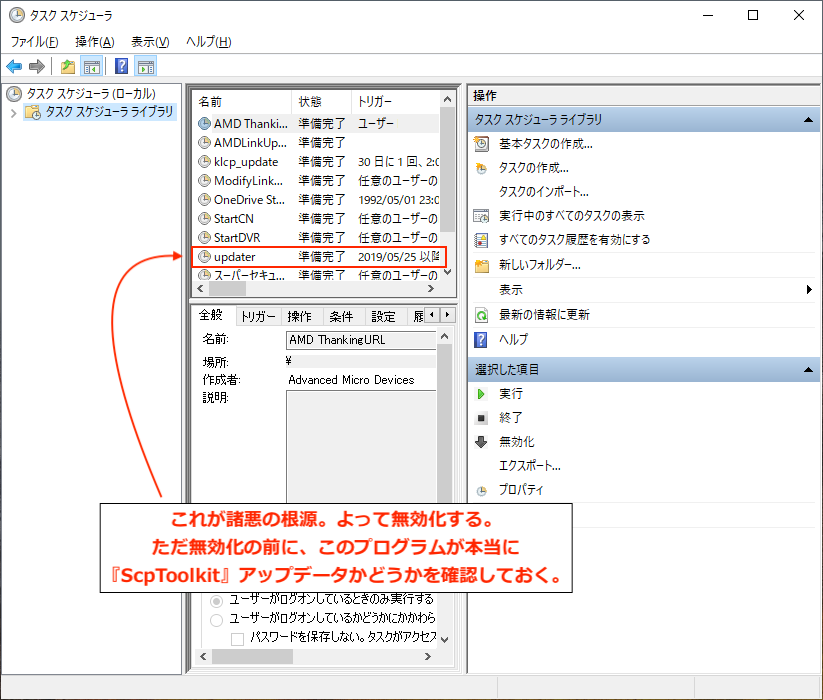The image size is (823, 700).
Task: Click エクスポート... action
Action: point(530,466)
